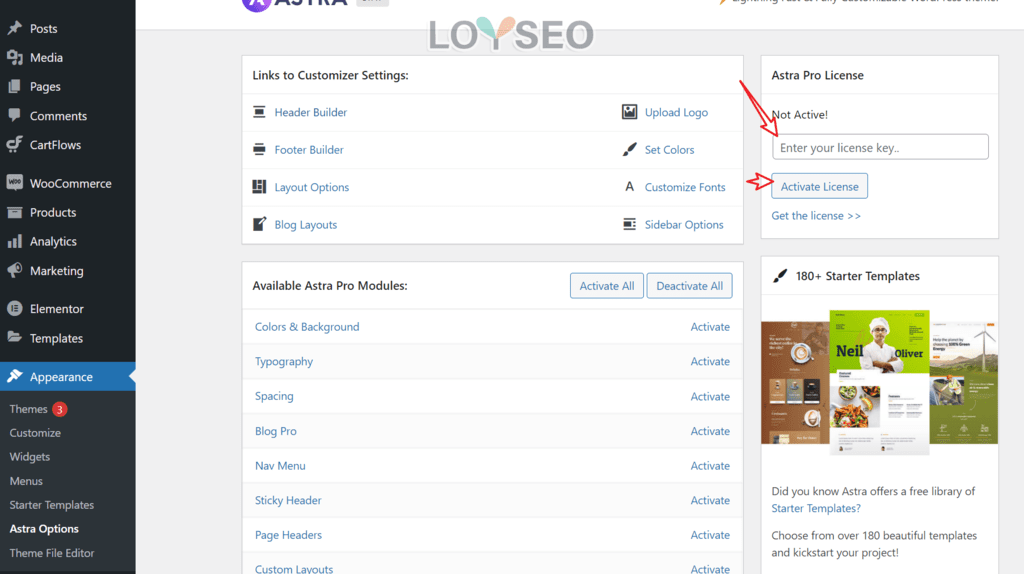Activate the Spacing module
1024x574 pixels.
(x=710, y=396)
